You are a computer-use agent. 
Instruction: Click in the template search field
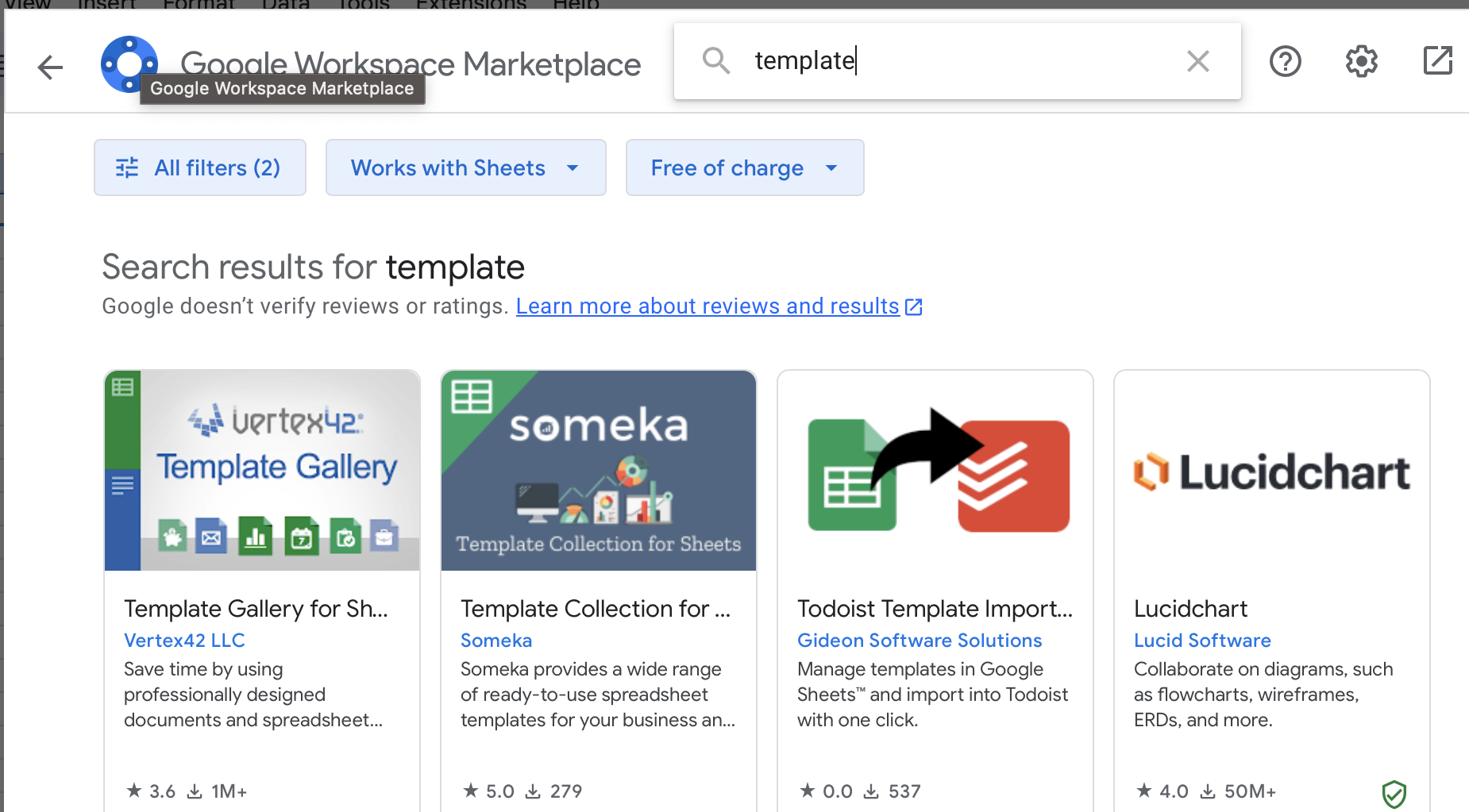(x=961, y=61)
